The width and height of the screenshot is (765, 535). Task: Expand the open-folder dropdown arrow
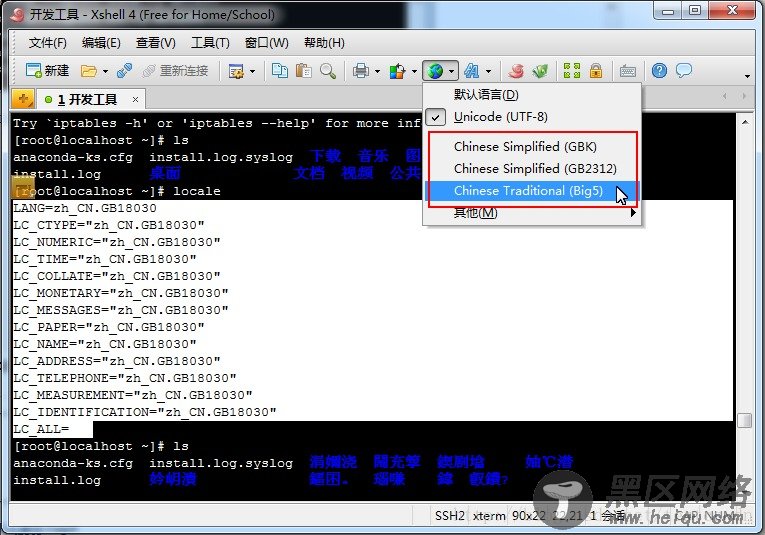[x=105, y=72]
